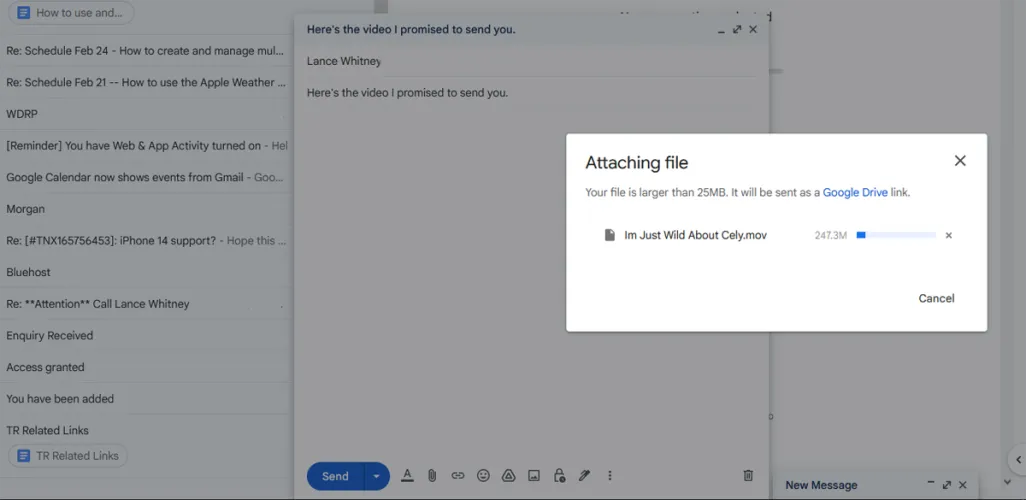
Task: Open the emoji picker
Action: click(x=483, y=476)
